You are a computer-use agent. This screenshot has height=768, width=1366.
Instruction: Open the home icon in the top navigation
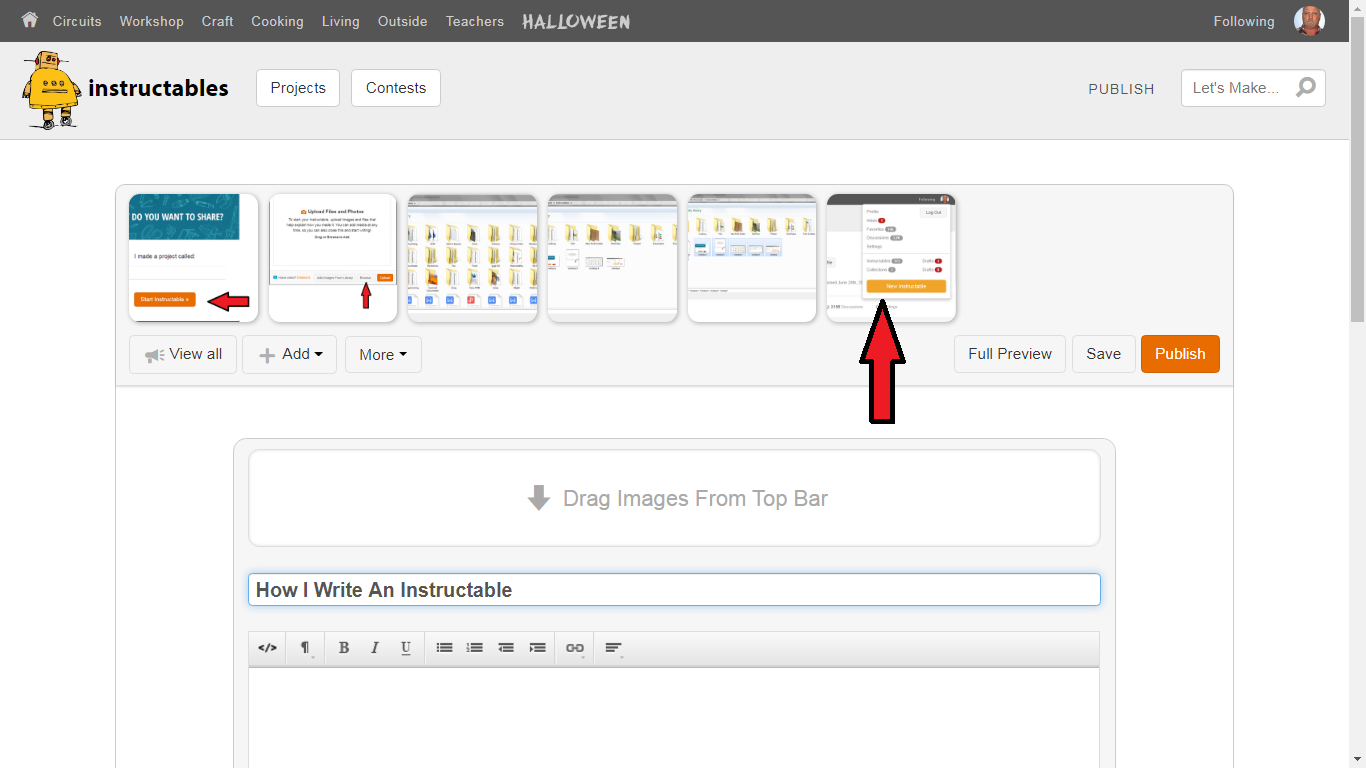tap(29, 20)
